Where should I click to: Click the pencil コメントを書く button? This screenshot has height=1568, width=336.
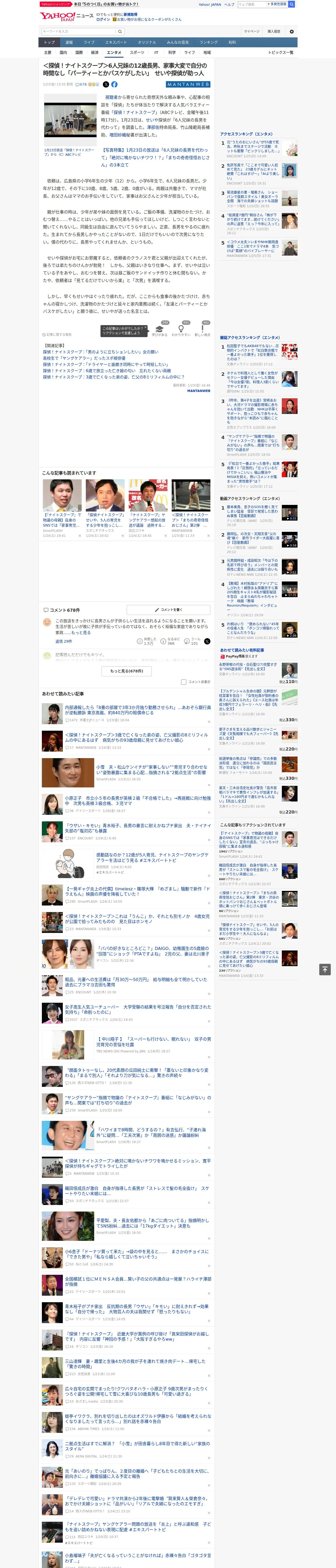(168, 609)
